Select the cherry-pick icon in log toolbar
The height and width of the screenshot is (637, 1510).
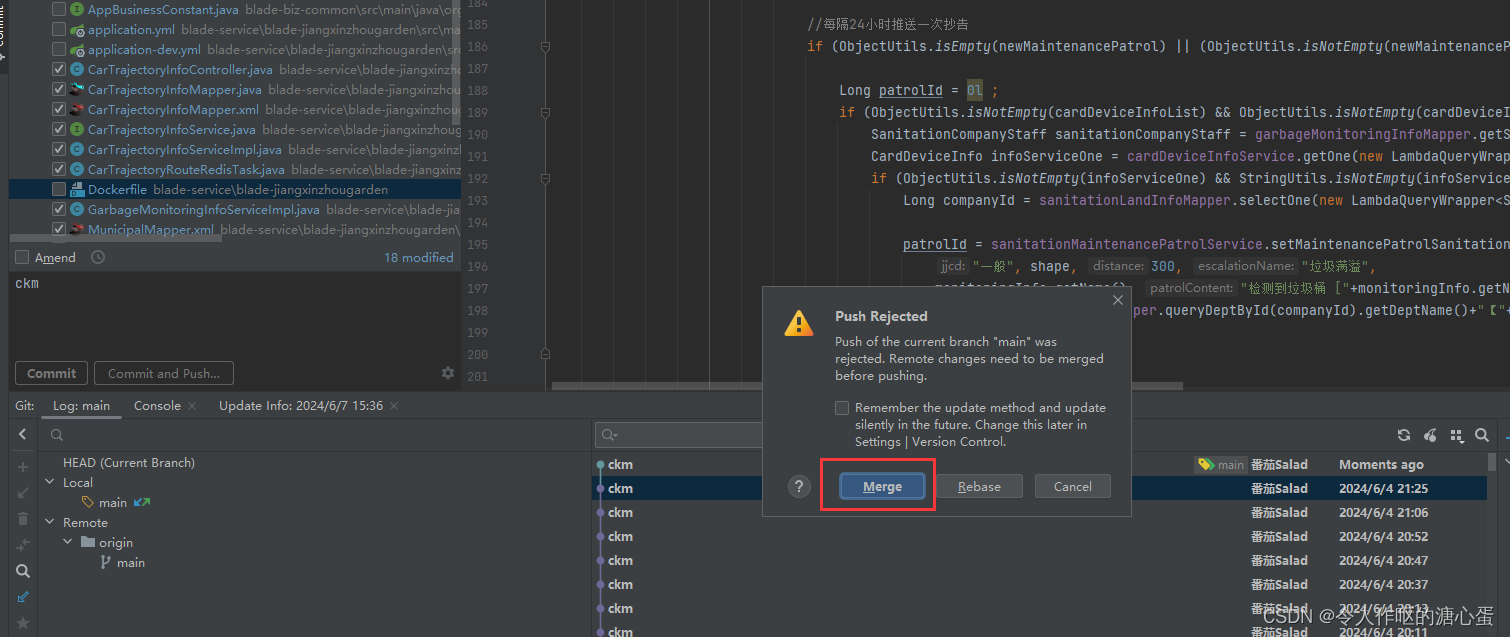click(1430, 435)
